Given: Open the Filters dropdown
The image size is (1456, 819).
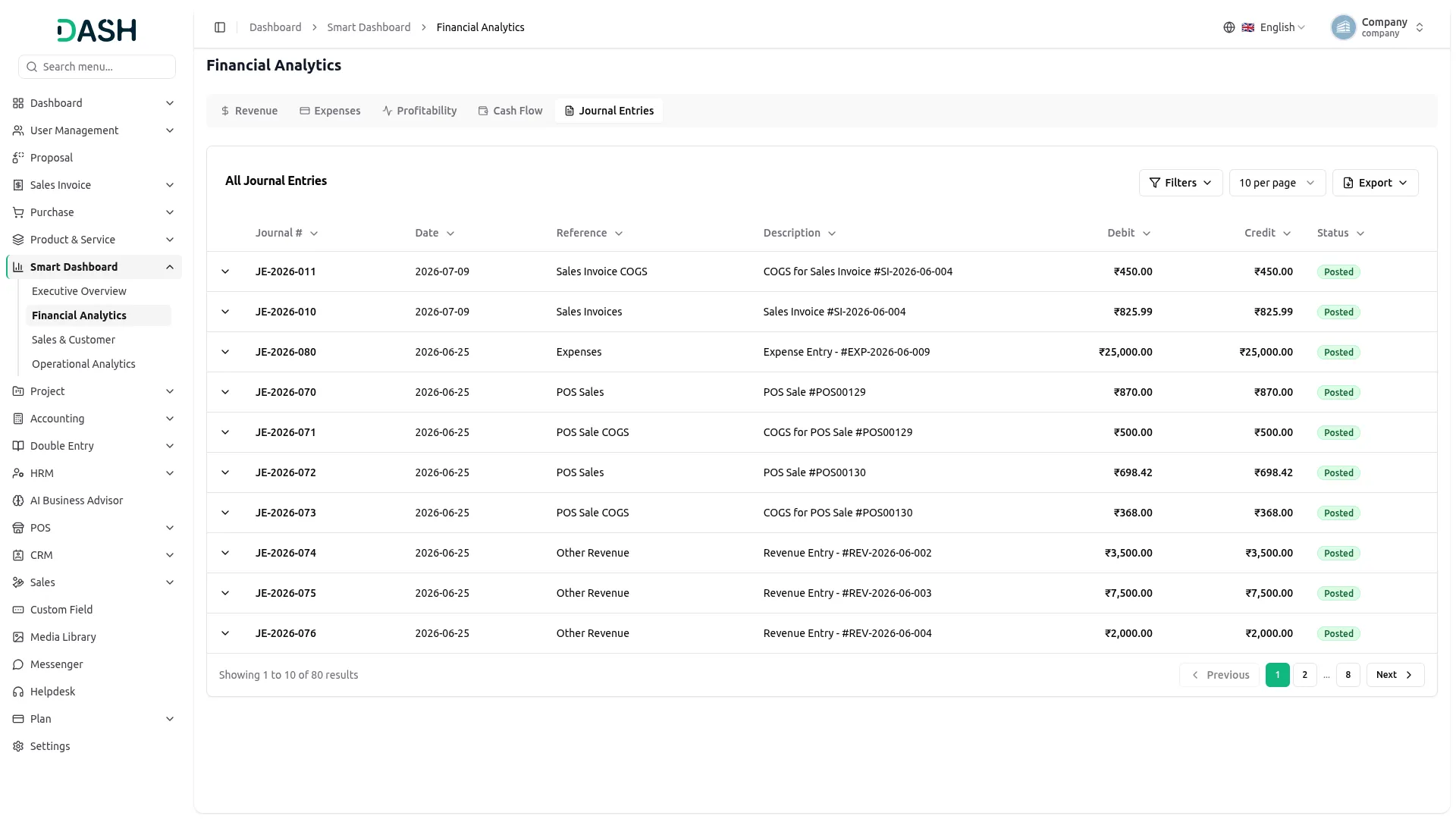Looking at the screenshot, I should (x=1181, y=183).
